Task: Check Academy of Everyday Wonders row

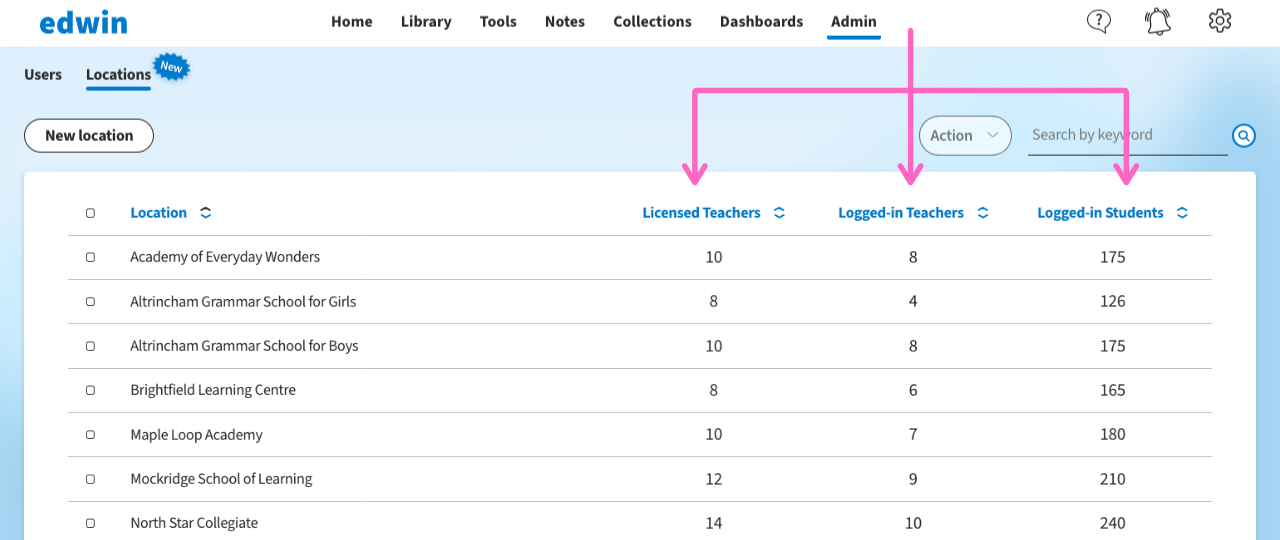Action: pos(90,257)
